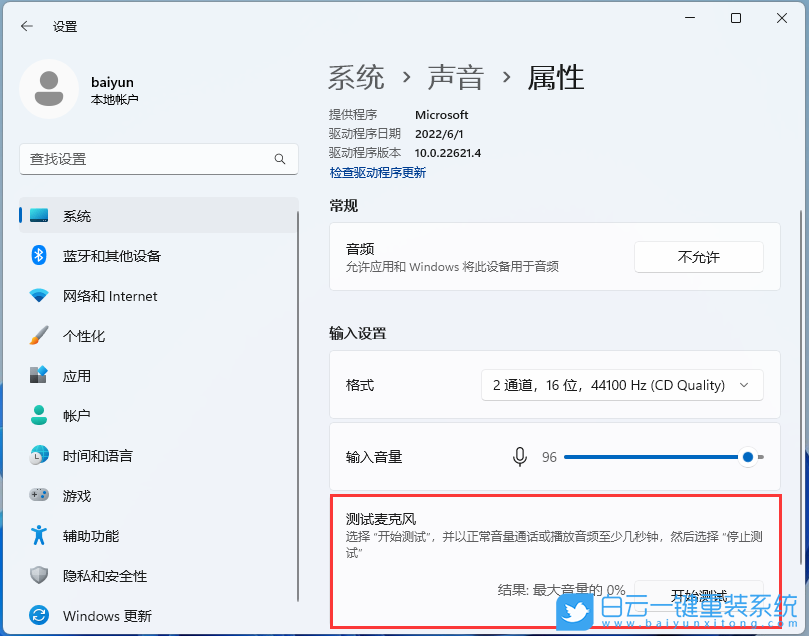
Task: Click 不允许 to block audio access
Action: coord(698,256)
